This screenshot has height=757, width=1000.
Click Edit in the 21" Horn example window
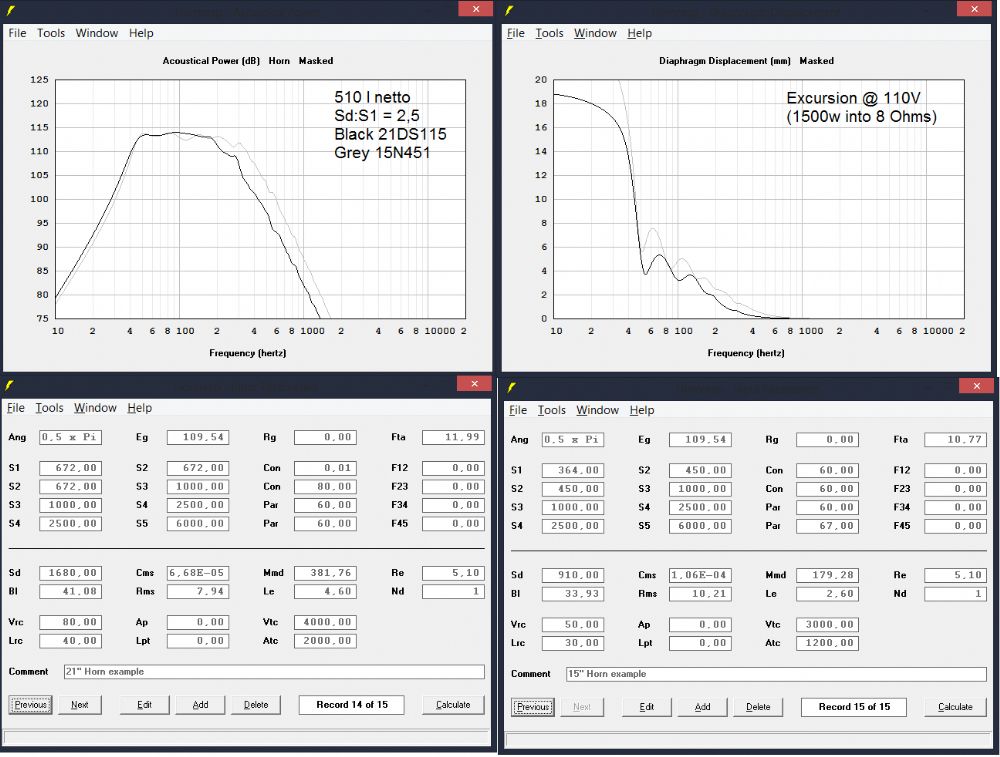[x=145, y=705]
